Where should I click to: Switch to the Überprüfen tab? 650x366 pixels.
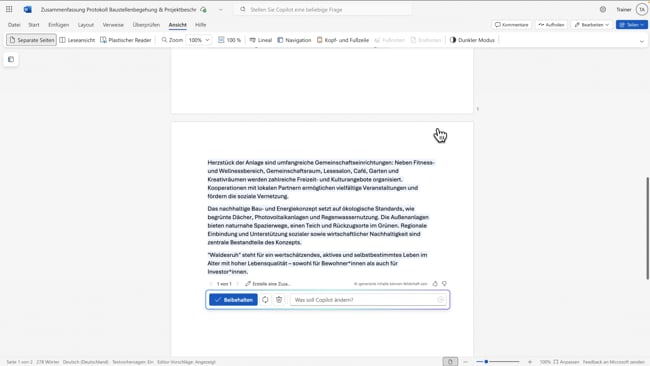(146, 25)
